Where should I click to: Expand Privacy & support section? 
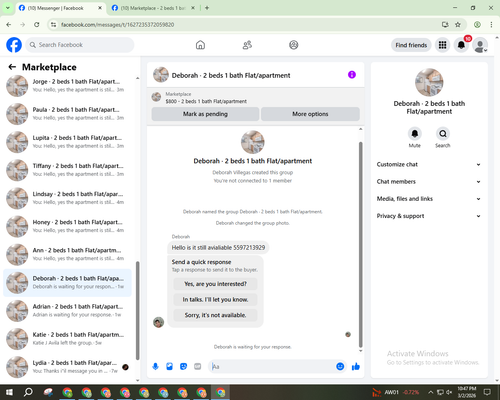tap(429, 216)
